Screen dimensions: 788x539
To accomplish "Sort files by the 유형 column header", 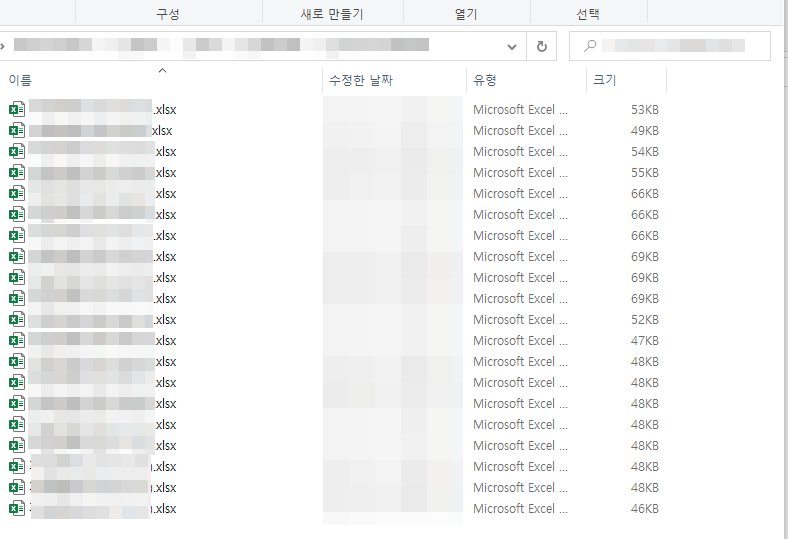I will pos(485,80).
